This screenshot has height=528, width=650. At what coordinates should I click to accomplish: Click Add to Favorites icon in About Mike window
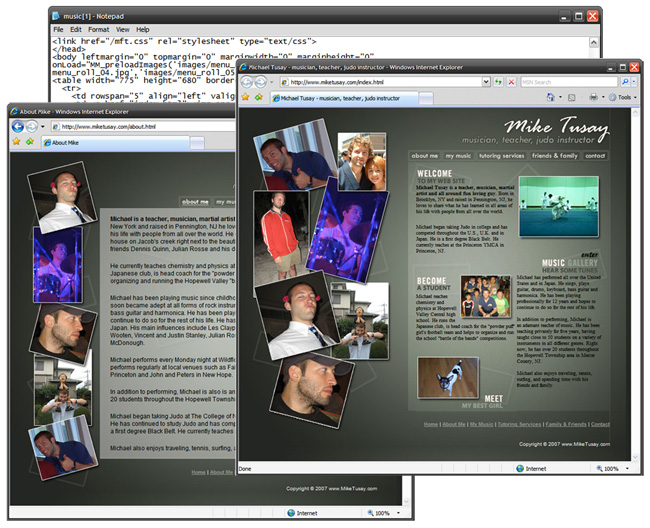30,142
